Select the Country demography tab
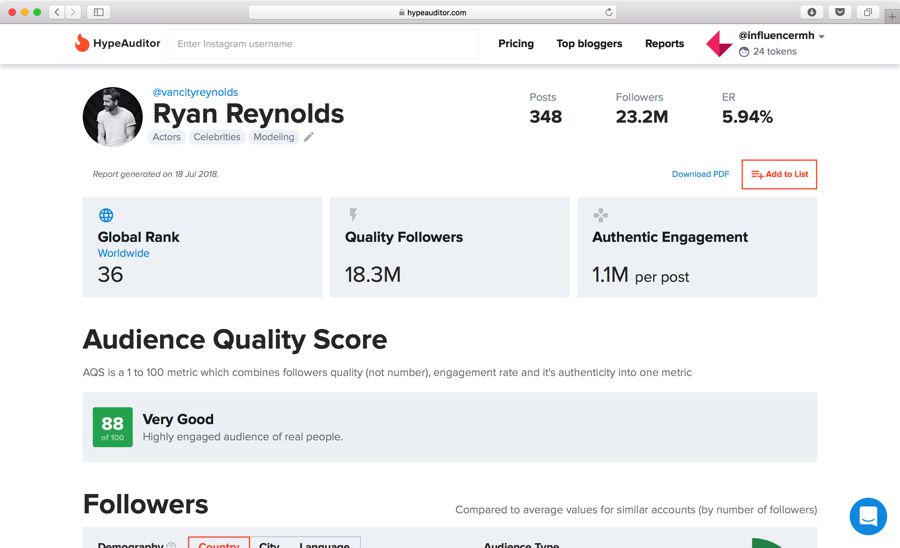Screen dimensions: 900x548 coord(219,544)
